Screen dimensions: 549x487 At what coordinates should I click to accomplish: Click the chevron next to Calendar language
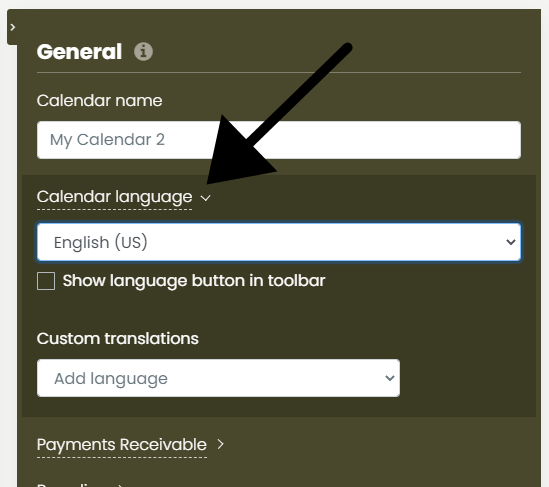point(206,198)
